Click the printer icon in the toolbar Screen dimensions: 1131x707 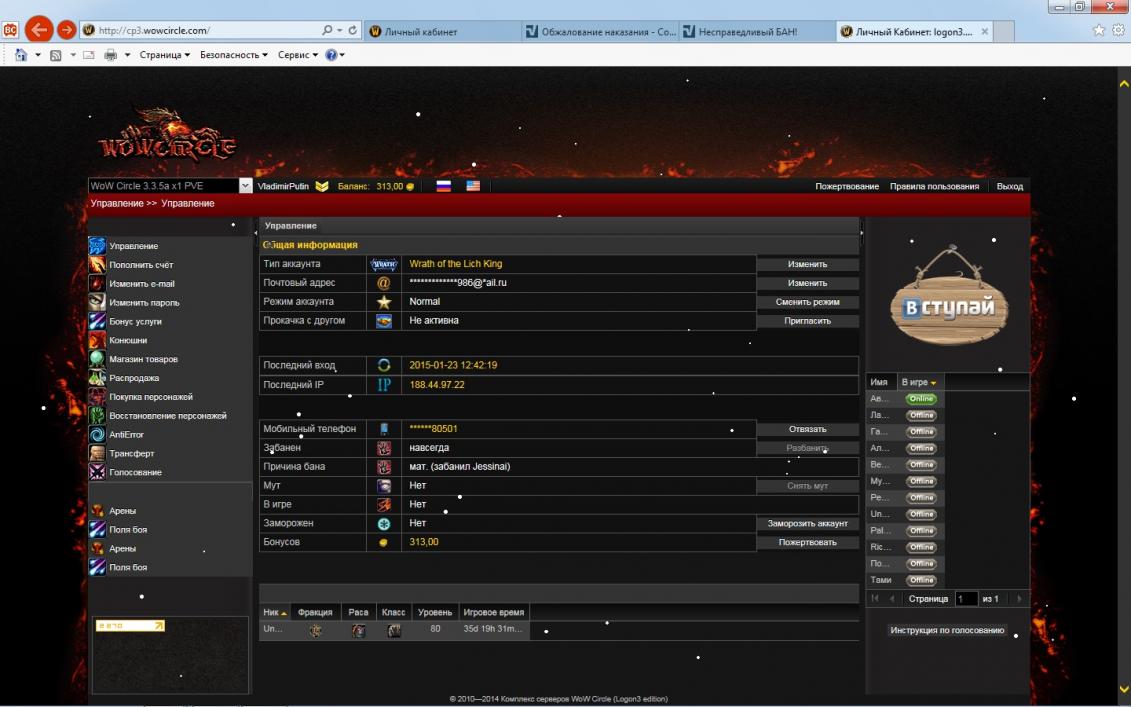(111, 55)
